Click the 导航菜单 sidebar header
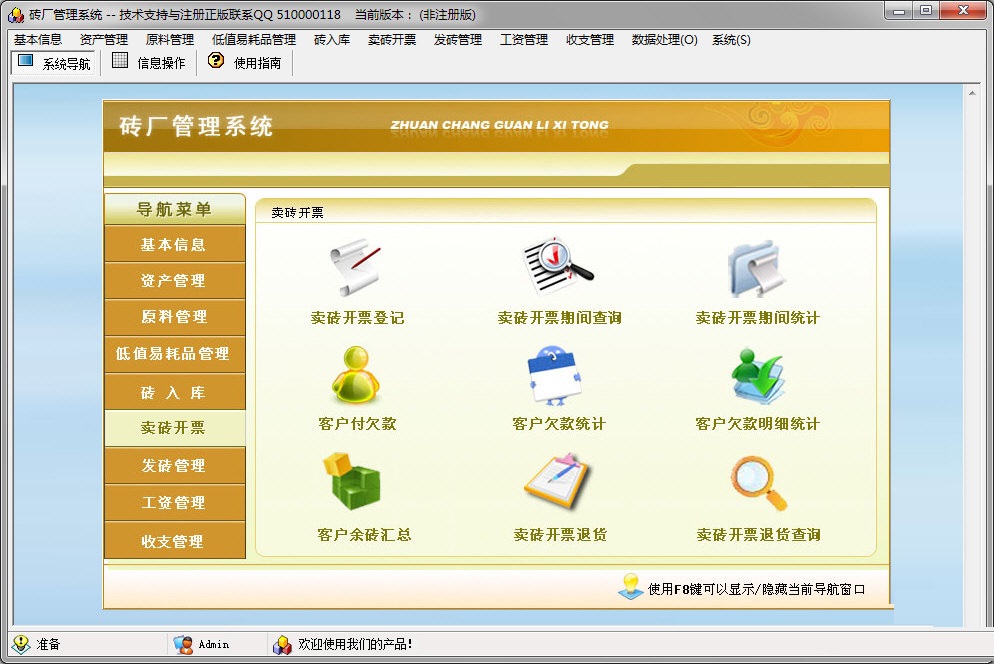This screenshot has height=664, width=994. [174, 209]
